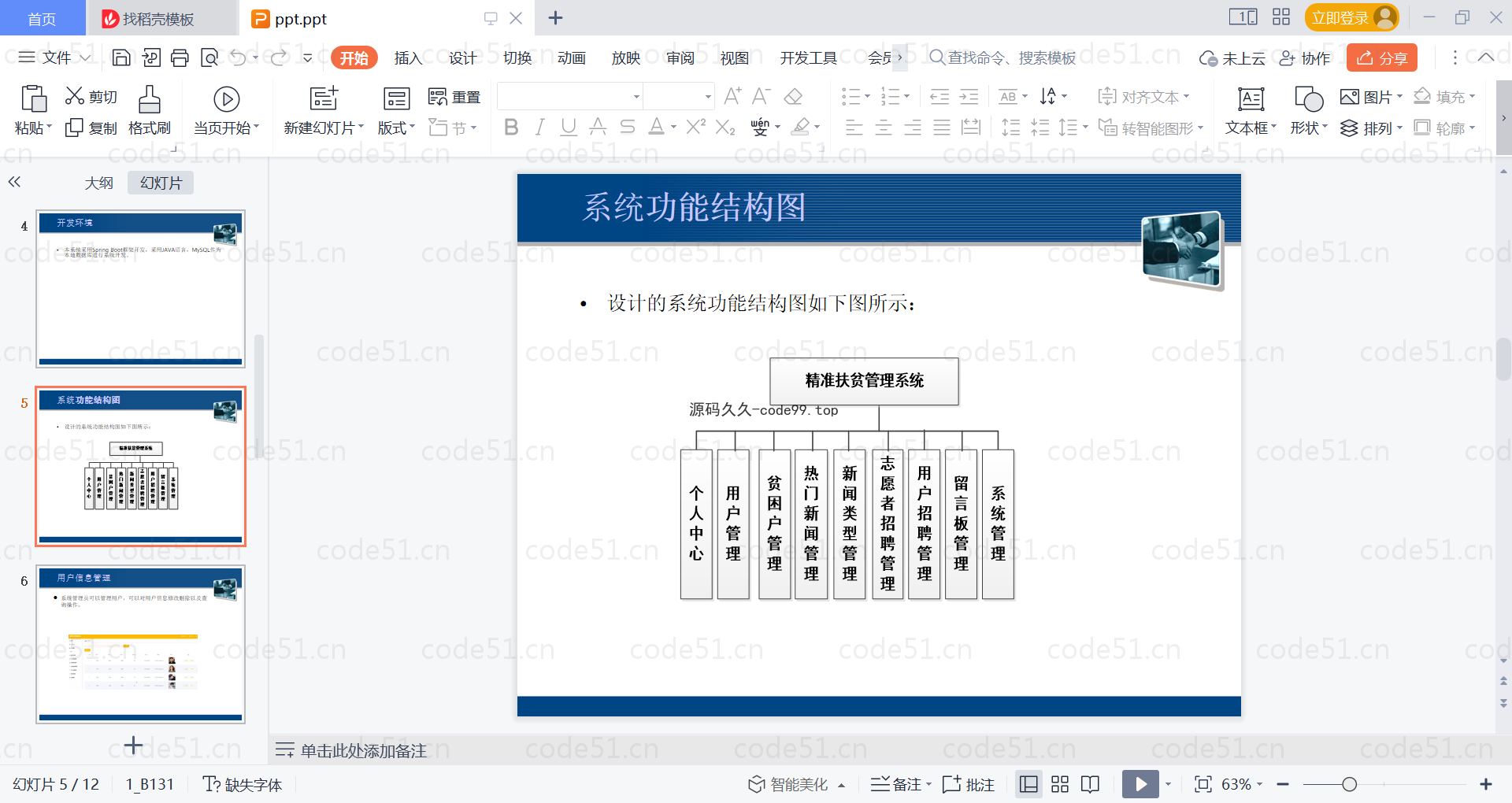This screenshot has height=803, width=1512.
Task: Switch to slide sorter view
Action: point(1060,784)
